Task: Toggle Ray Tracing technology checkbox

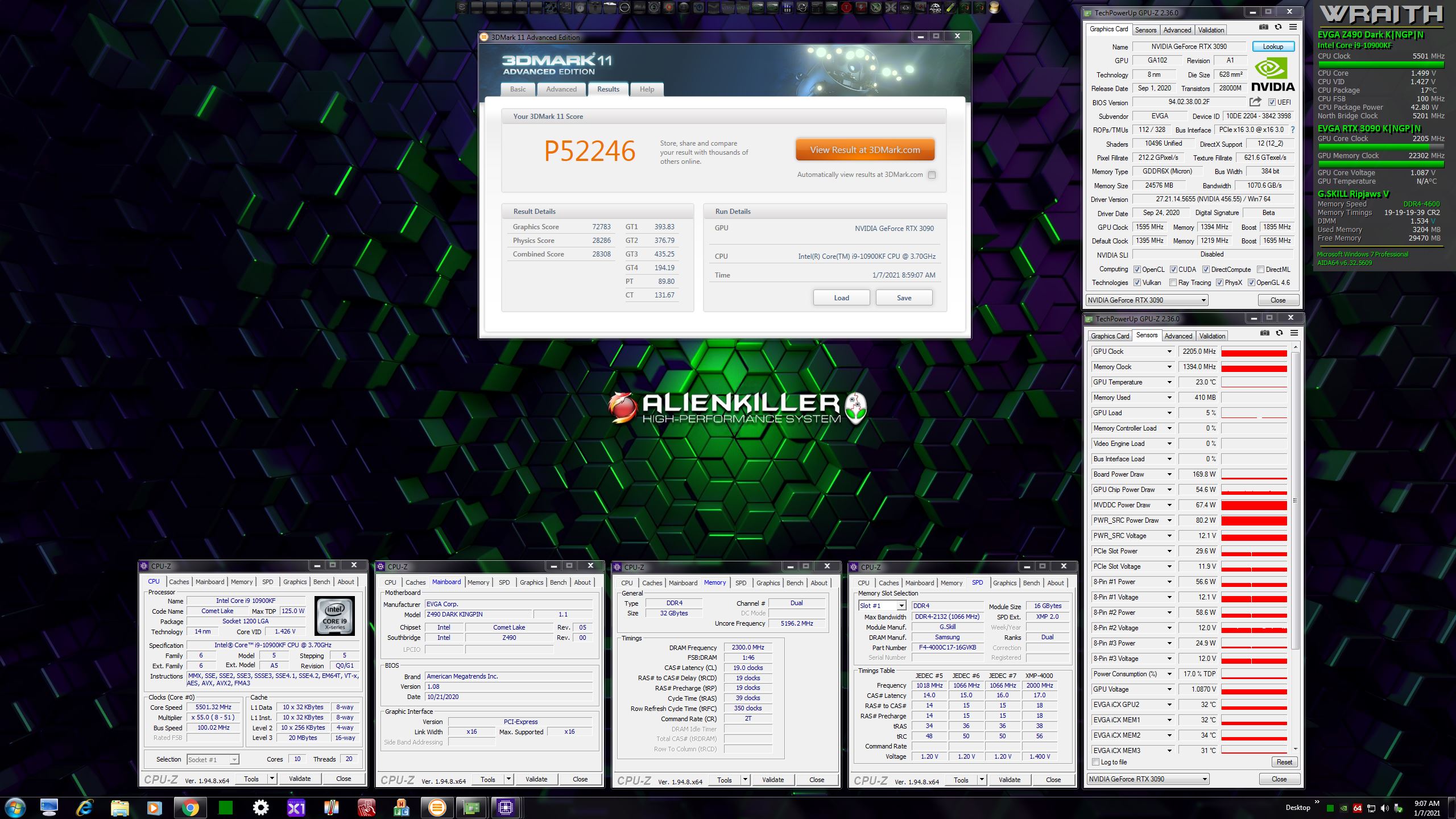Action: point(1173,283)
